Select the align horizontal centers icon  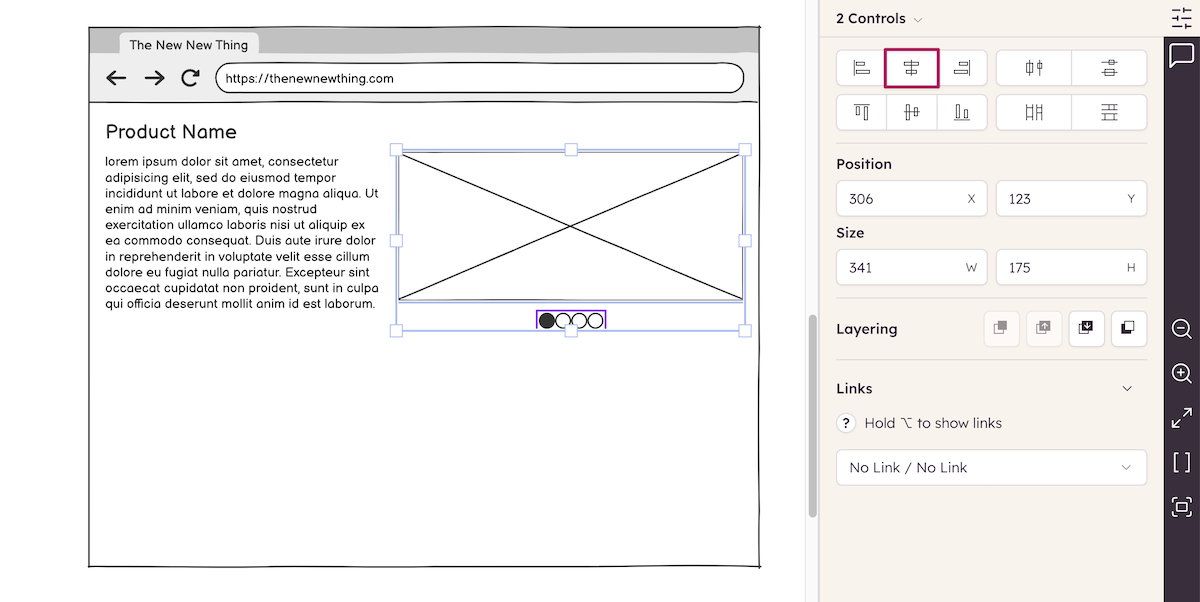coord(911,68)
